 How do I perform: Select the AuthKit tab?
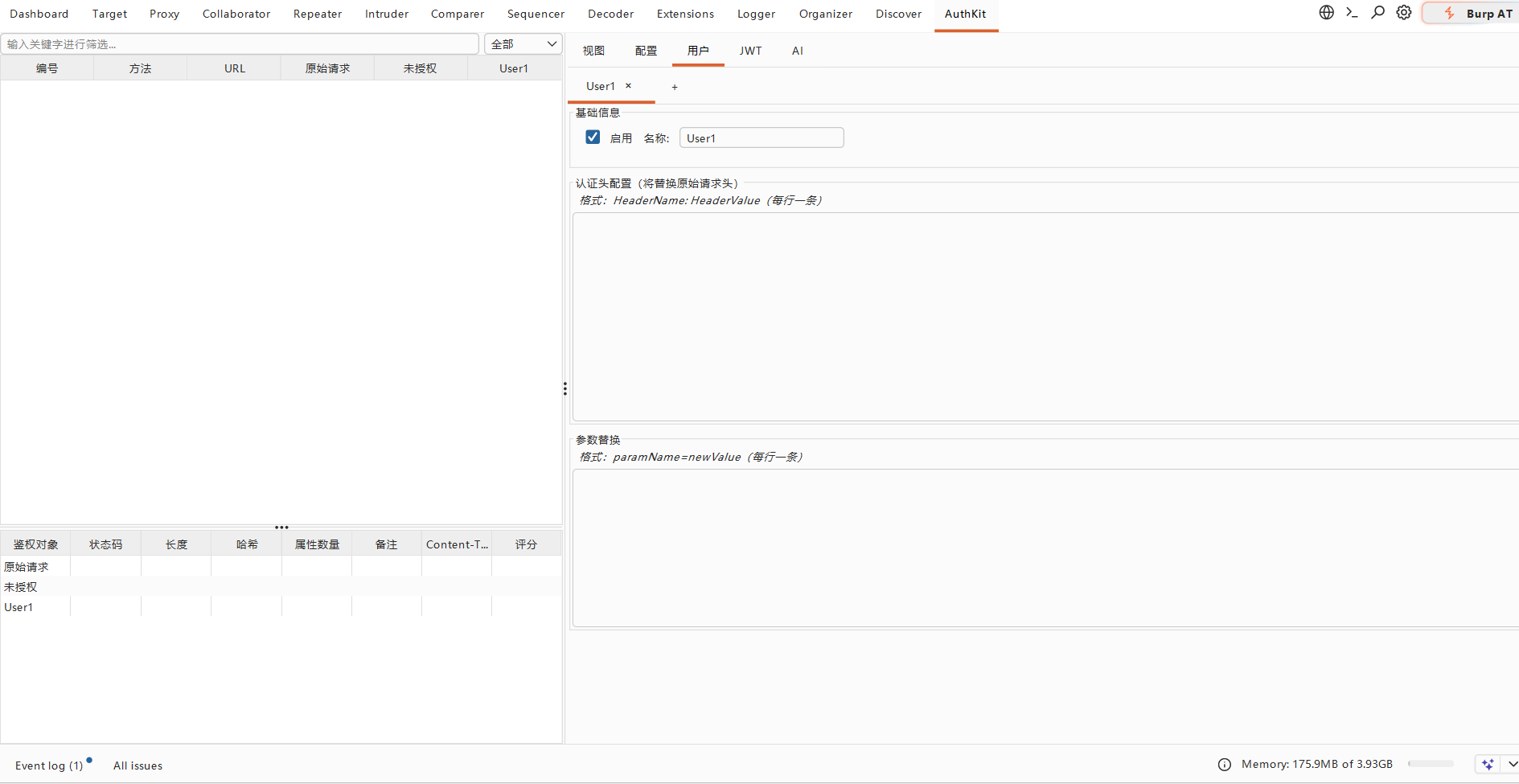pyautogui.click(x=965, y=14)
